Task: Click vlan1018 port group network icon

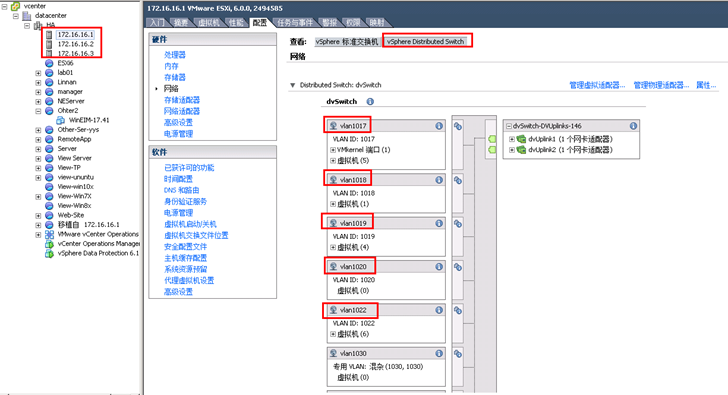Action: point(333,180)
